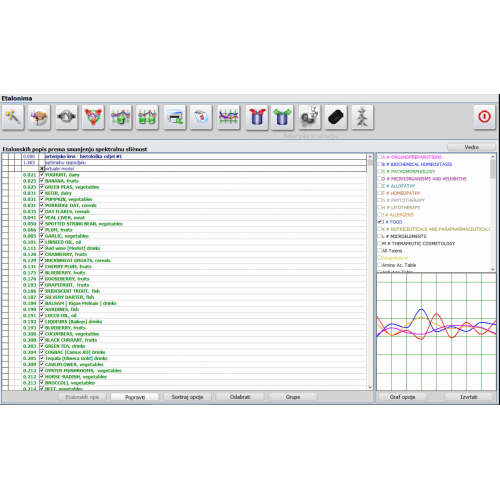Select the GRAPEFRUIT, fruits row
The image size is (500, 500).
(184, 285)
